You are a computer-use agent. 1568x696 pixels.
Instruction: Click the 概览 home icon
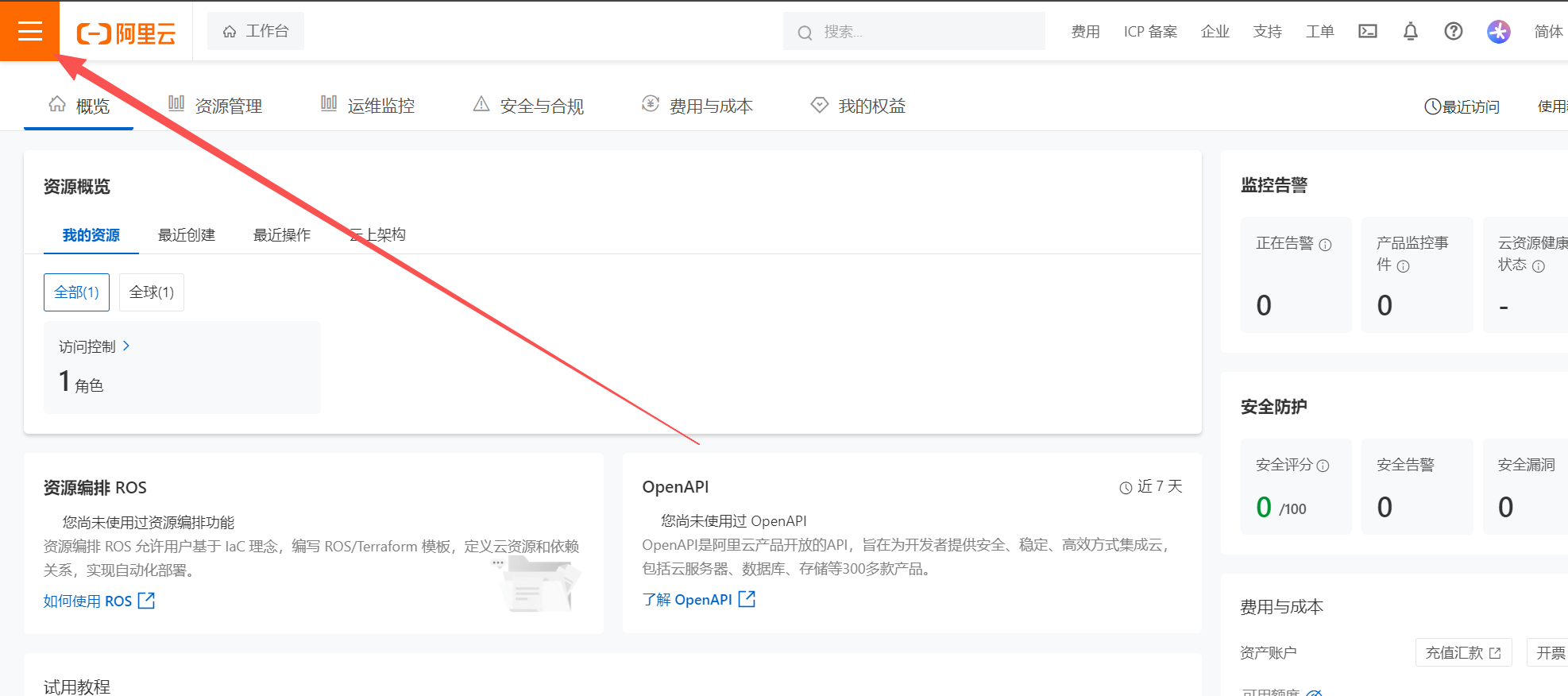pyautogui.click(x=57, y=104)
